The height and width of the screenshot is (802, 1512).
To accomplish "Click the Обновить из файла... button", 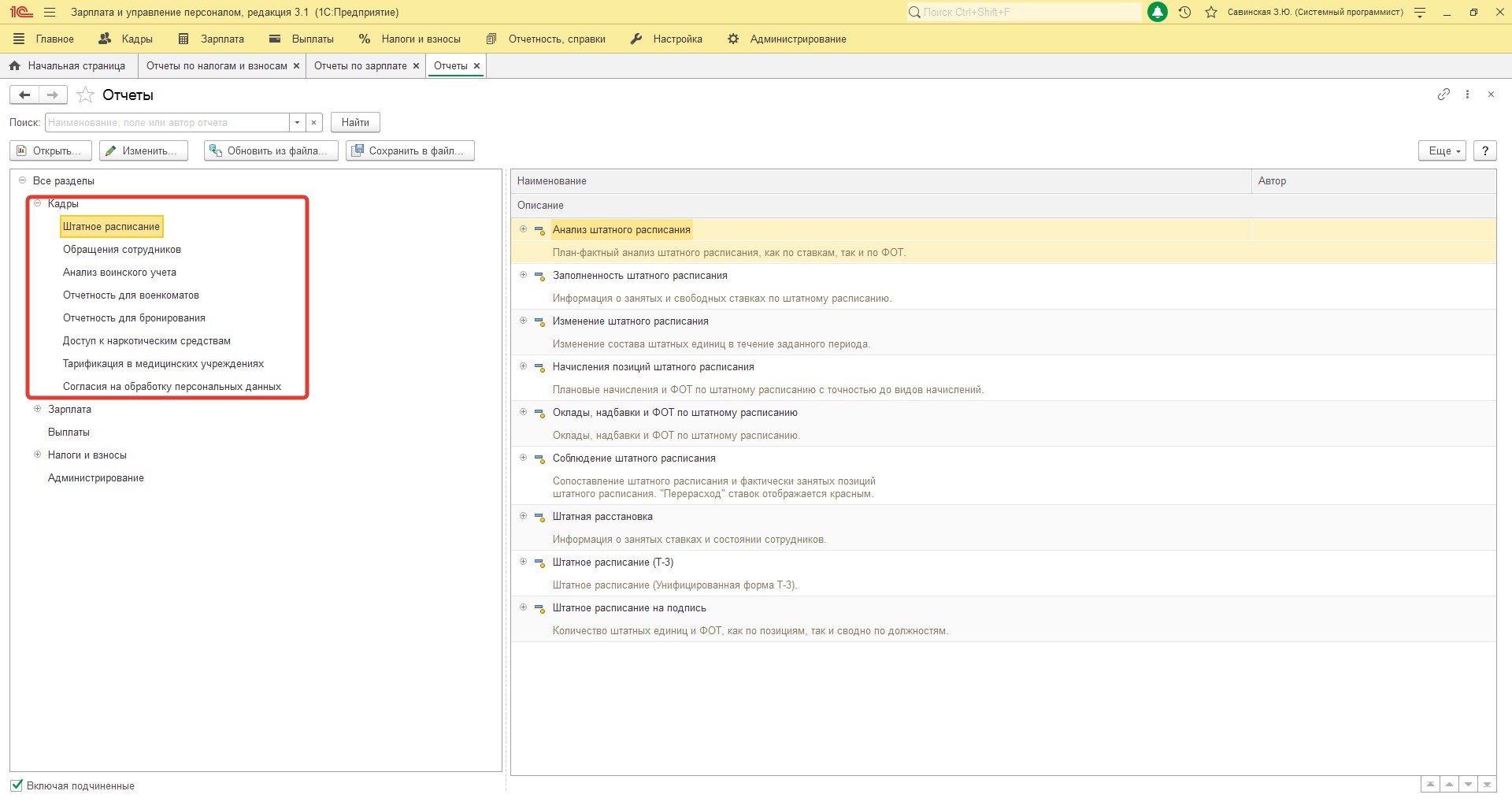I will [x=271, y=150].
